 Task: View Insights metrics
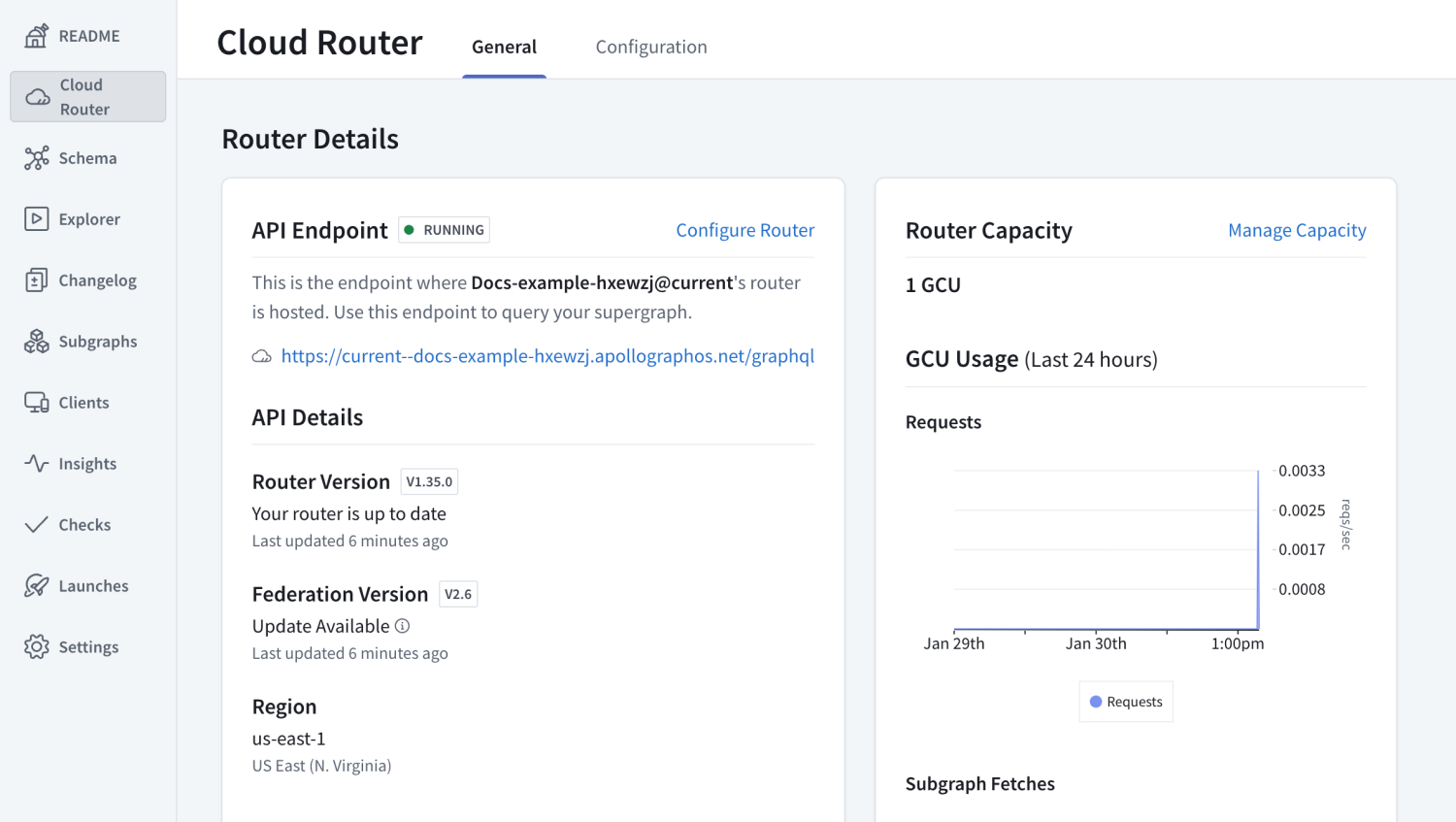point(85,463)
